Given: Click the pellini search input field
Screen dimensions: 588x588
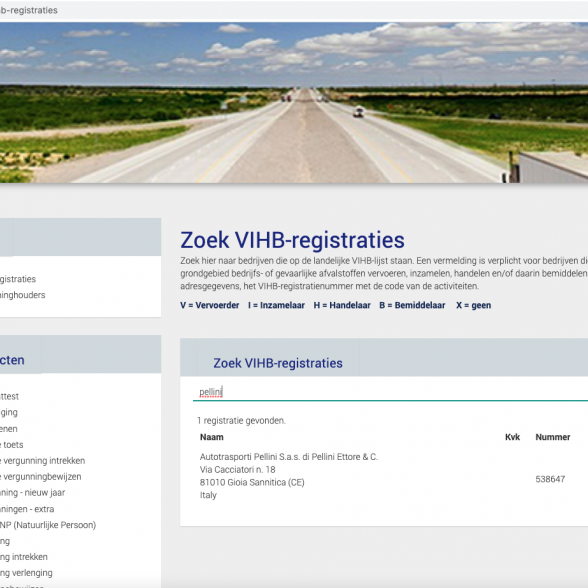Looking at the screenshot, I should pyautogui.click(x=390, y=392).
